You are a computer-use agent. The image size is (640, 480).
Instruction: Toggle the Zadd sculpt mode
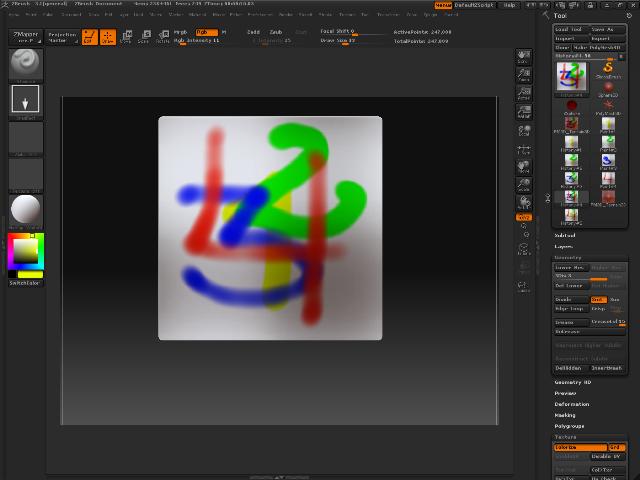[x=254, y=32]
